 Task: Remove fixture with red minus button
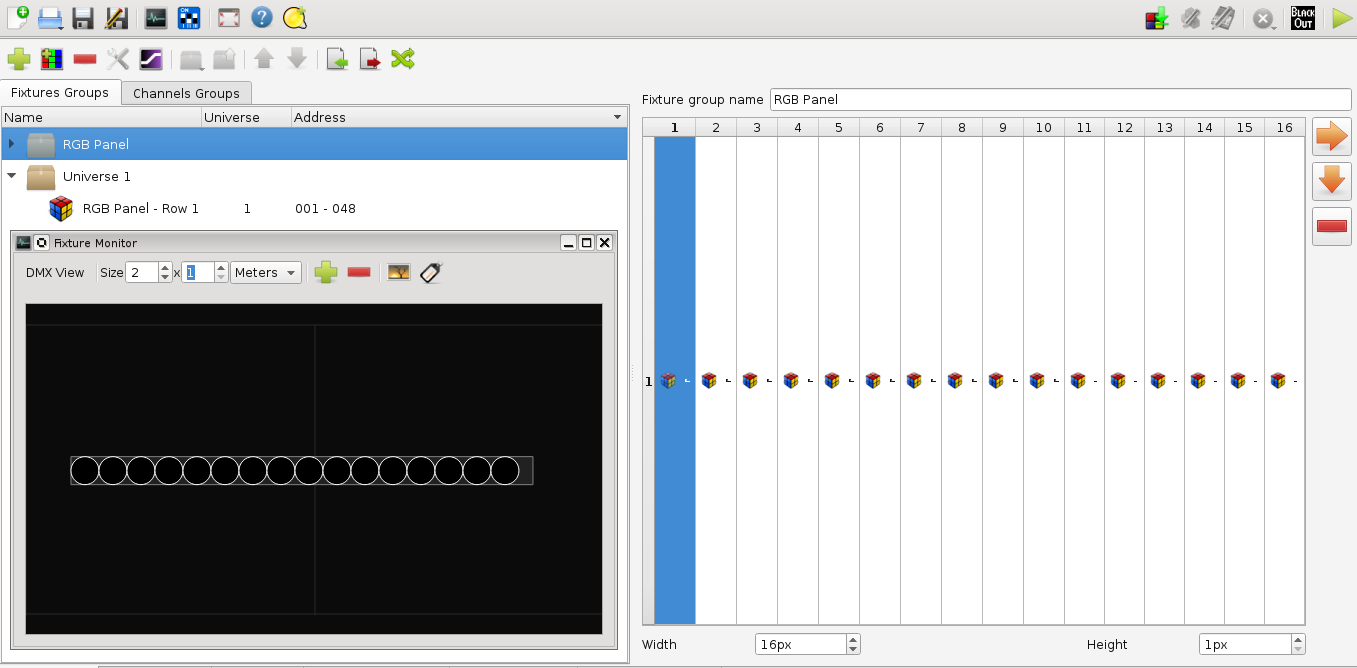(x=1332, y=227)
